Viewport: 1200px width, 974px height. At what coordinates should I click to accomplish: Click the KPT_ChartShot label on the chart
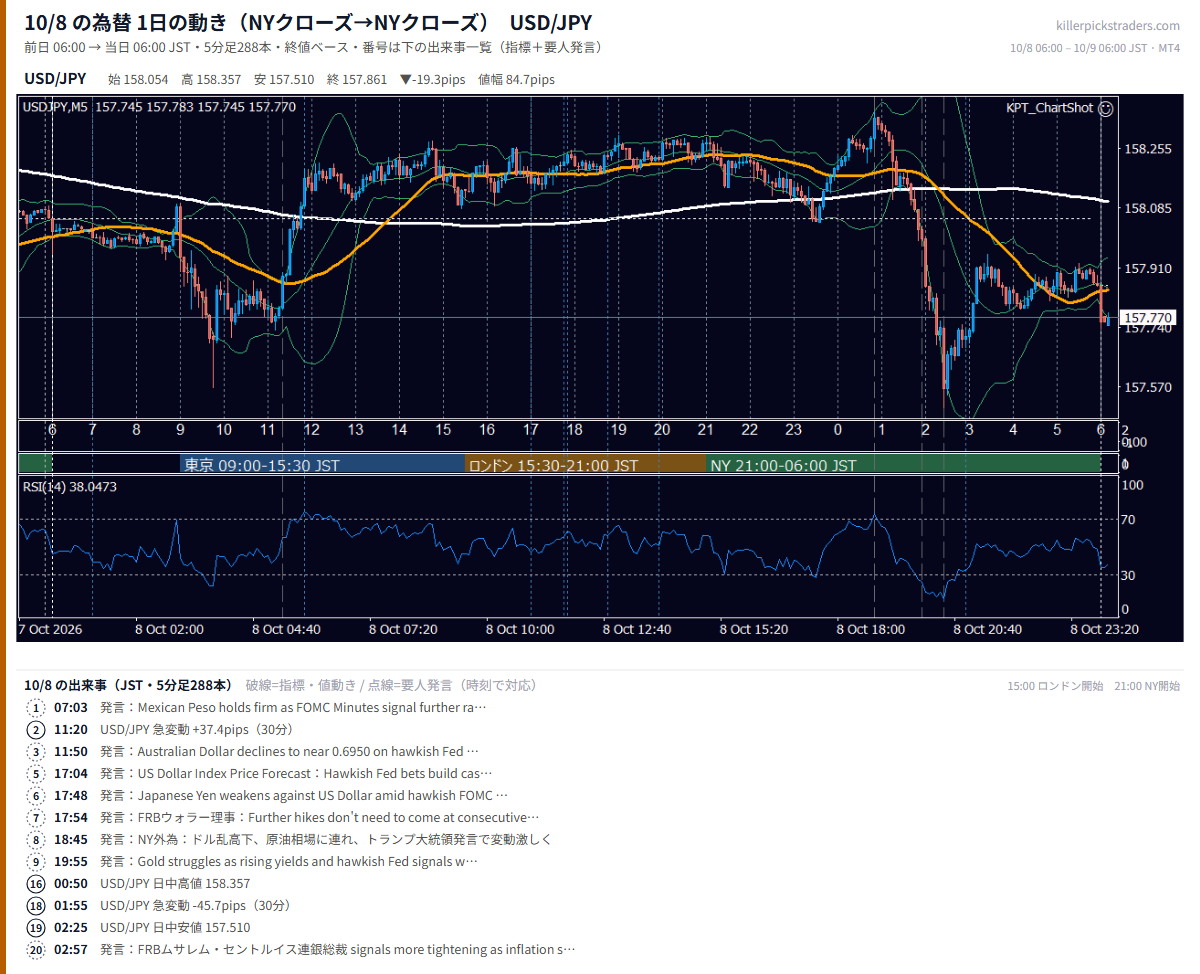(1049, 108)
